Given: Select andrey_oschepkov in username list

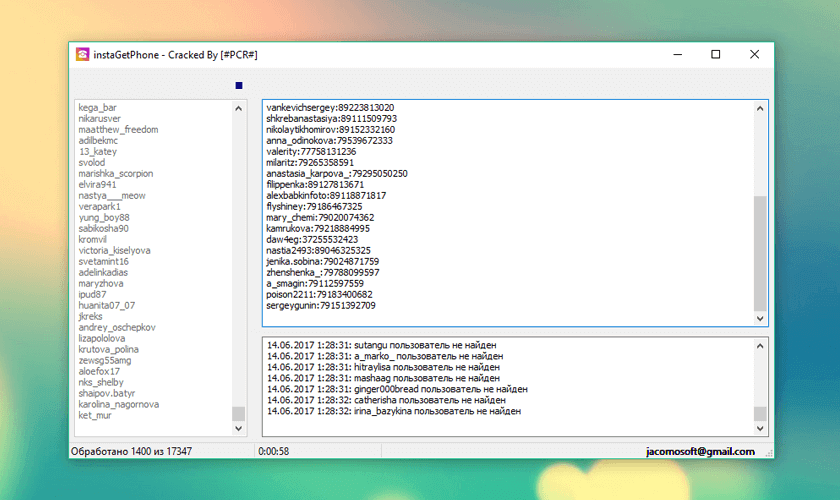Looking at the screenshot, I should tap(117, 327).
